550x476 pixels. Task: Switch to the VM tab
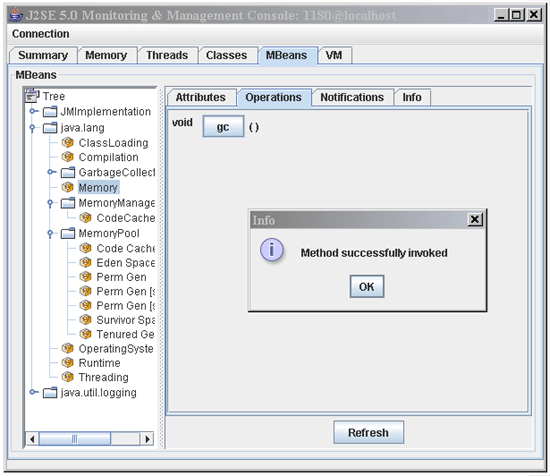334,55
